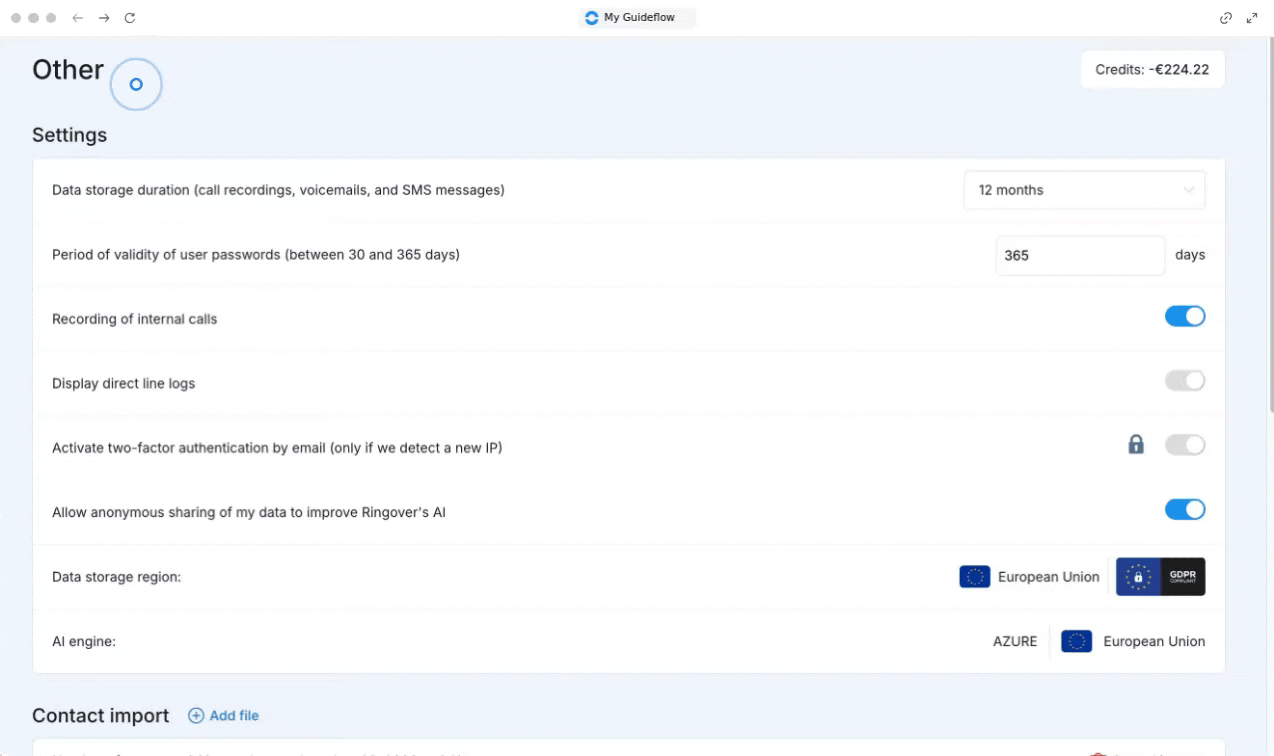Click the chevron arrow on 12 months selector
Screen dimensions: 1274x756
click(1188, 190)
